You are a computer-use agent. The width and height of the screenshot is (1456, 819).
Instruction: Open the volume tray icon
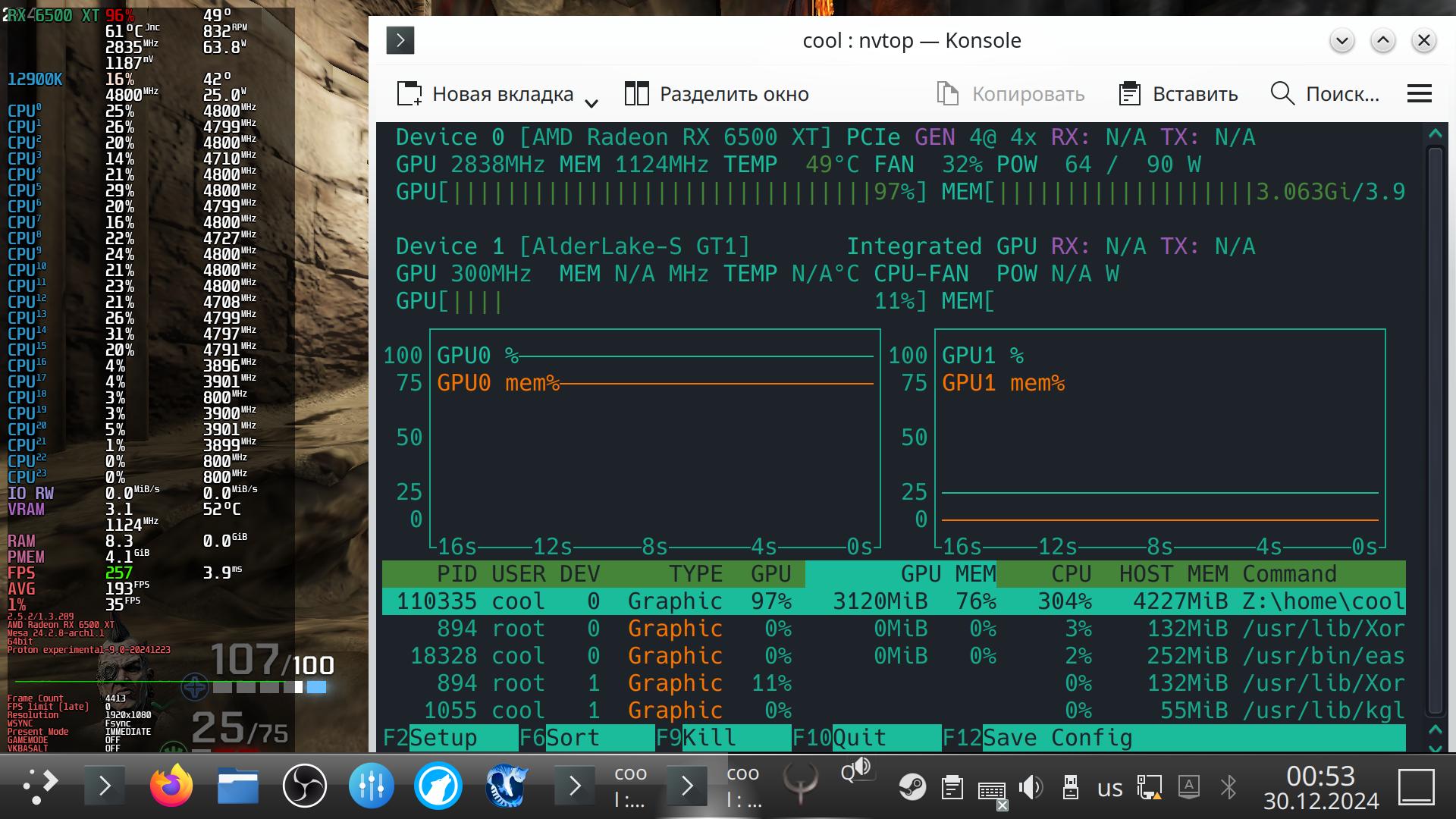click(x=1031, y=788)
